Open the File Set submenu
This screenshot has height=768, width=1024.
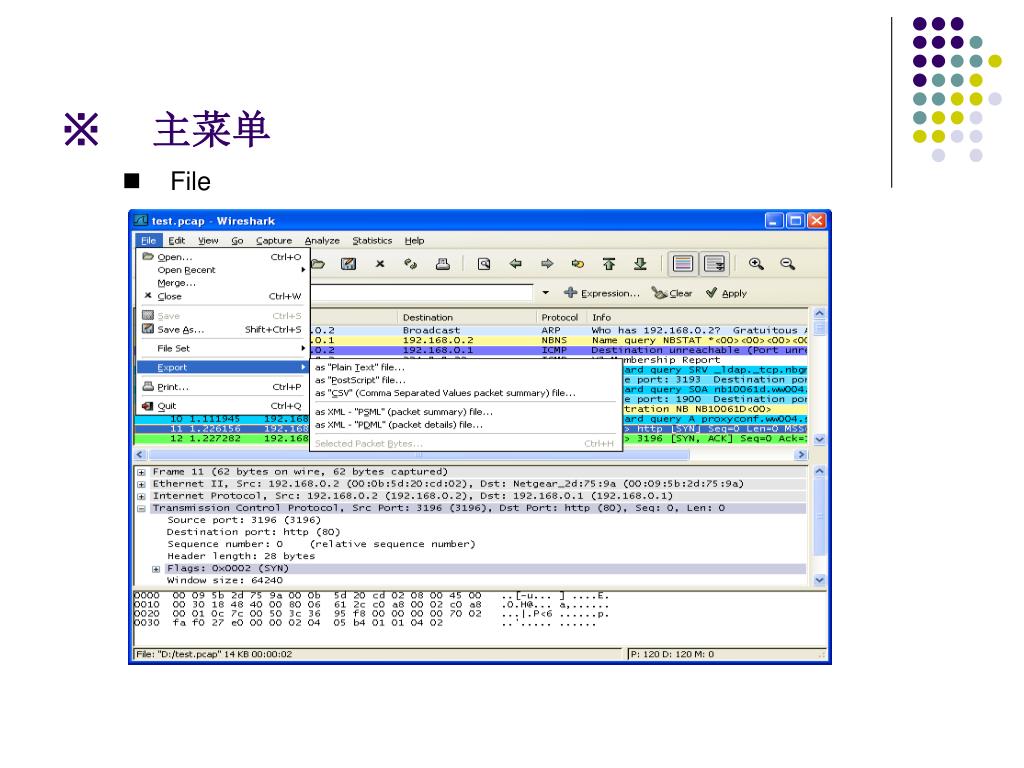[x=223, y=348]
